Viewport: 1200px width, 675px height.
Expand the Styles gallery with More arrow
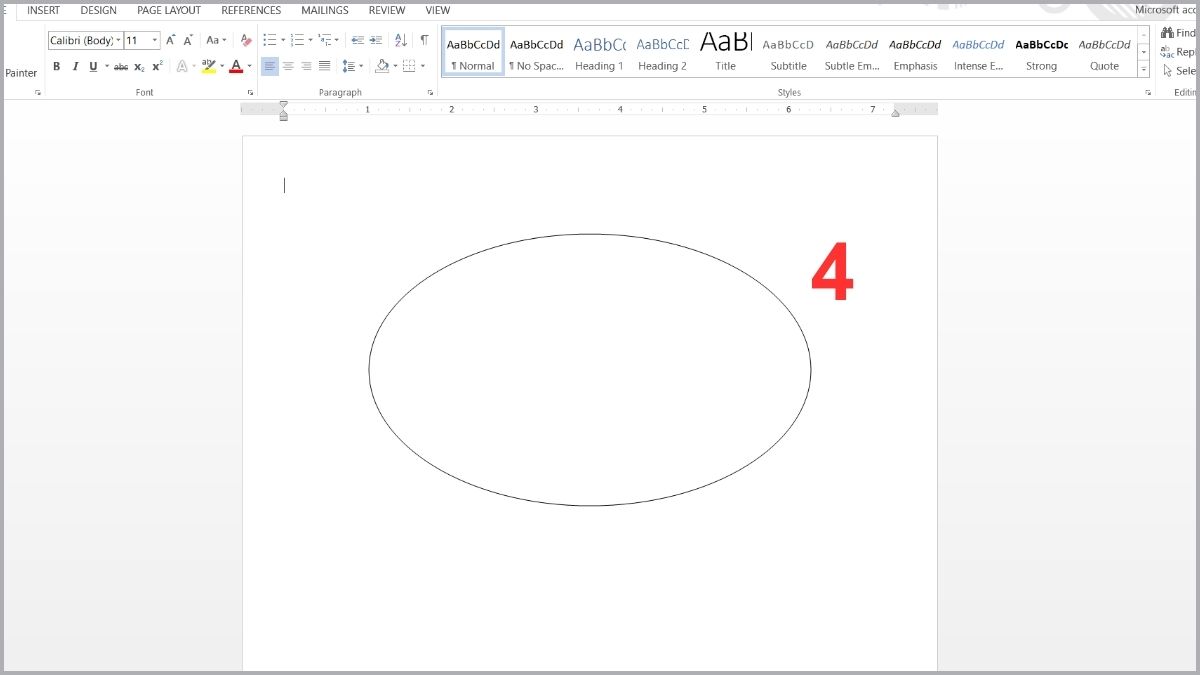(x=1144, y=69)
